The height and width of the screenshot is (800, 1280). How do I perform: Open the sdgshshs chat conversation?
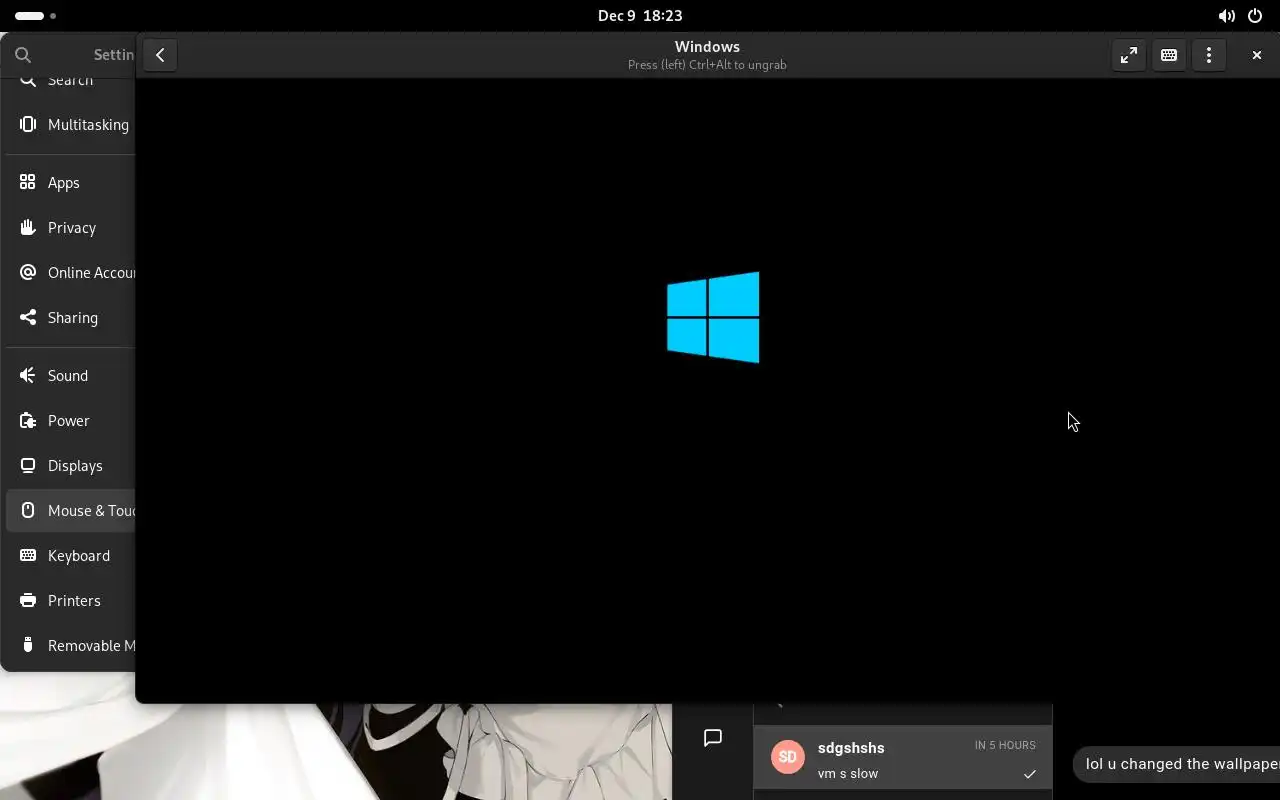[903, 758]
